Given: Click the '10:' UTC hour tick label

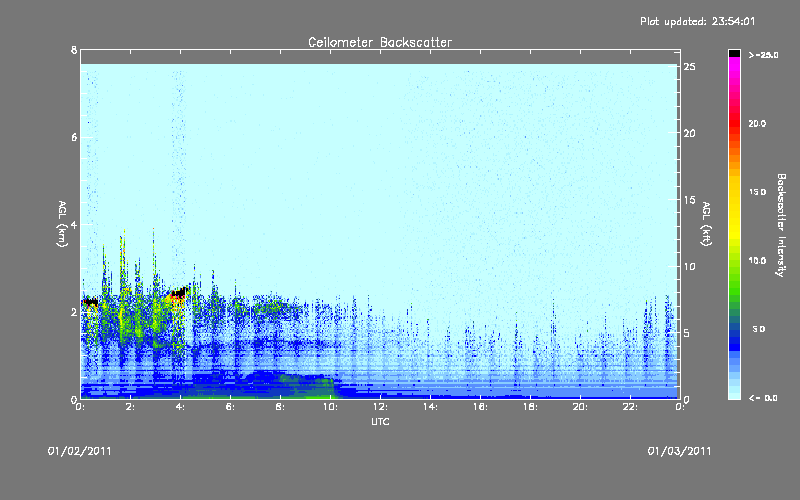Looking at the screenshot, I should tap(330, 407).
